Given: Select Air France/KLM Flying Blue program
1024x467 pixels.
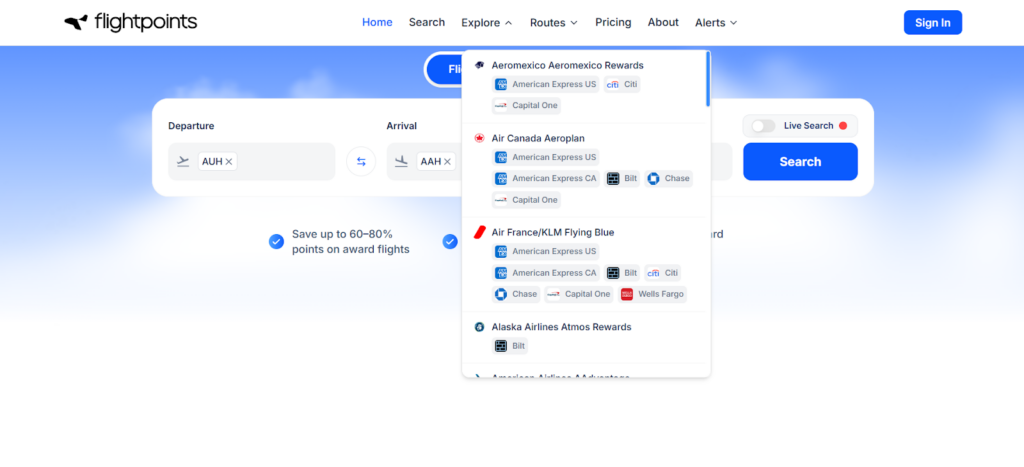Looking at the screenshot, I should pos(552,233).
